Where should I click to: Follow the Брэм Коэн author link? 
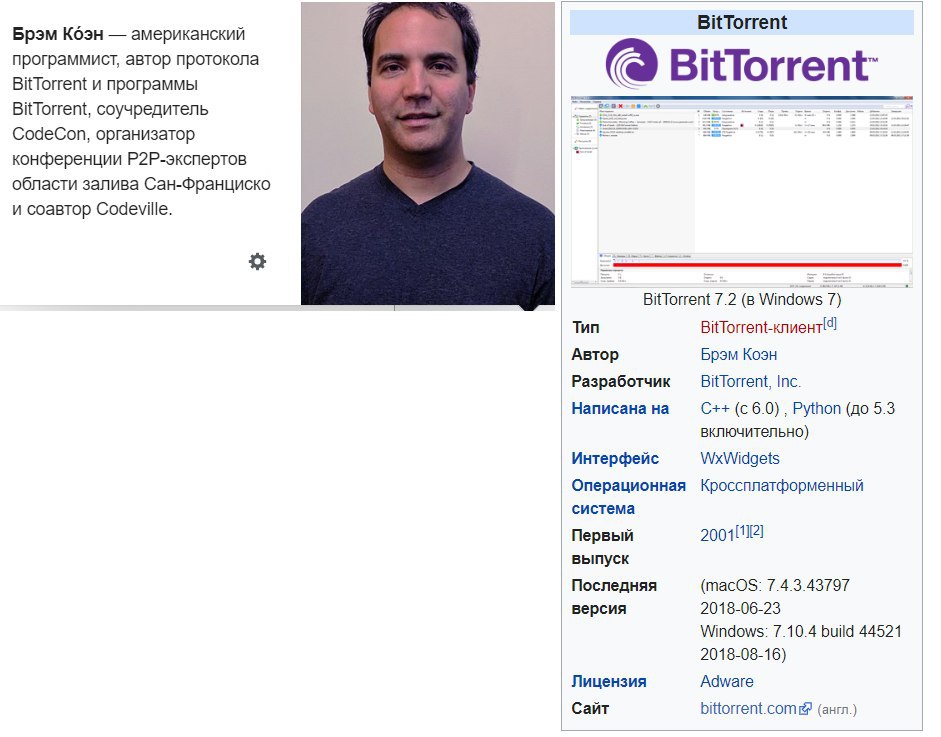coord(739,355)
